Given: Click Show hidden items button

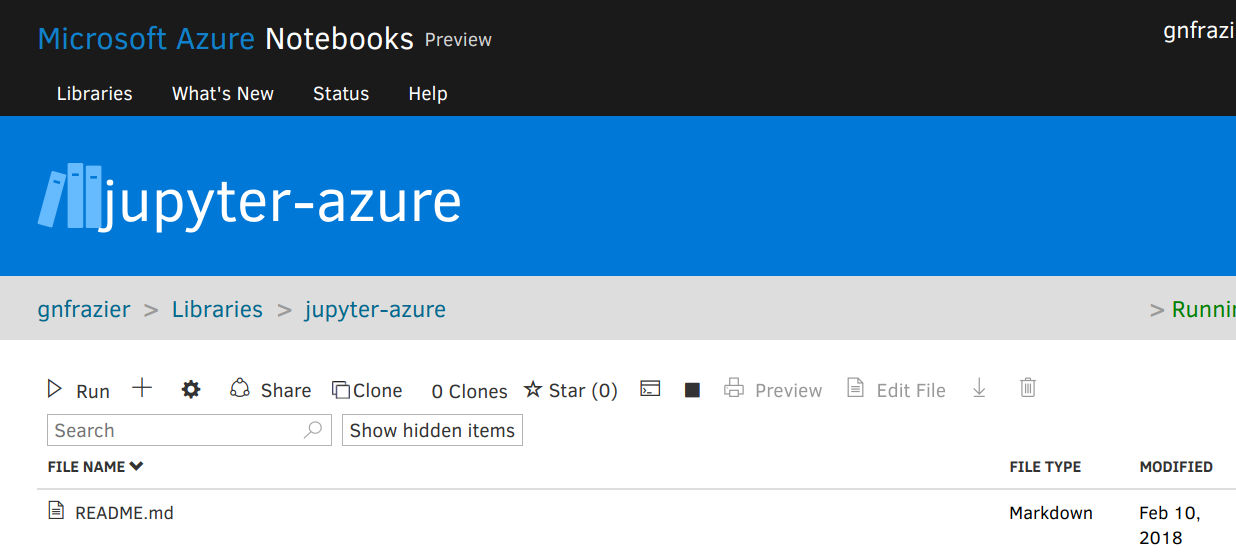Looking at the screenshot, I should [432, 431].
